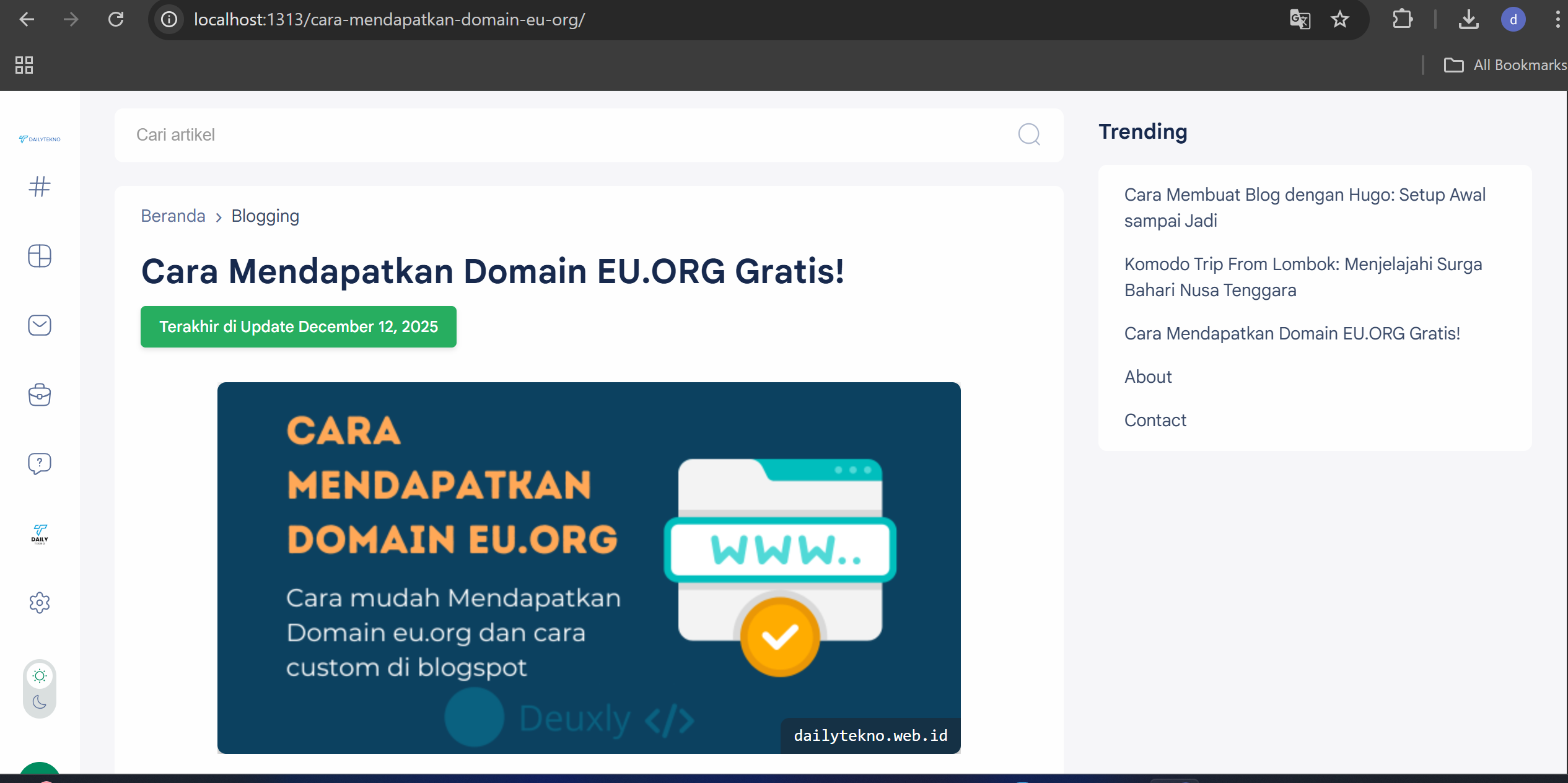
Task: Switch to light mode sun icon
Action: 40,676
